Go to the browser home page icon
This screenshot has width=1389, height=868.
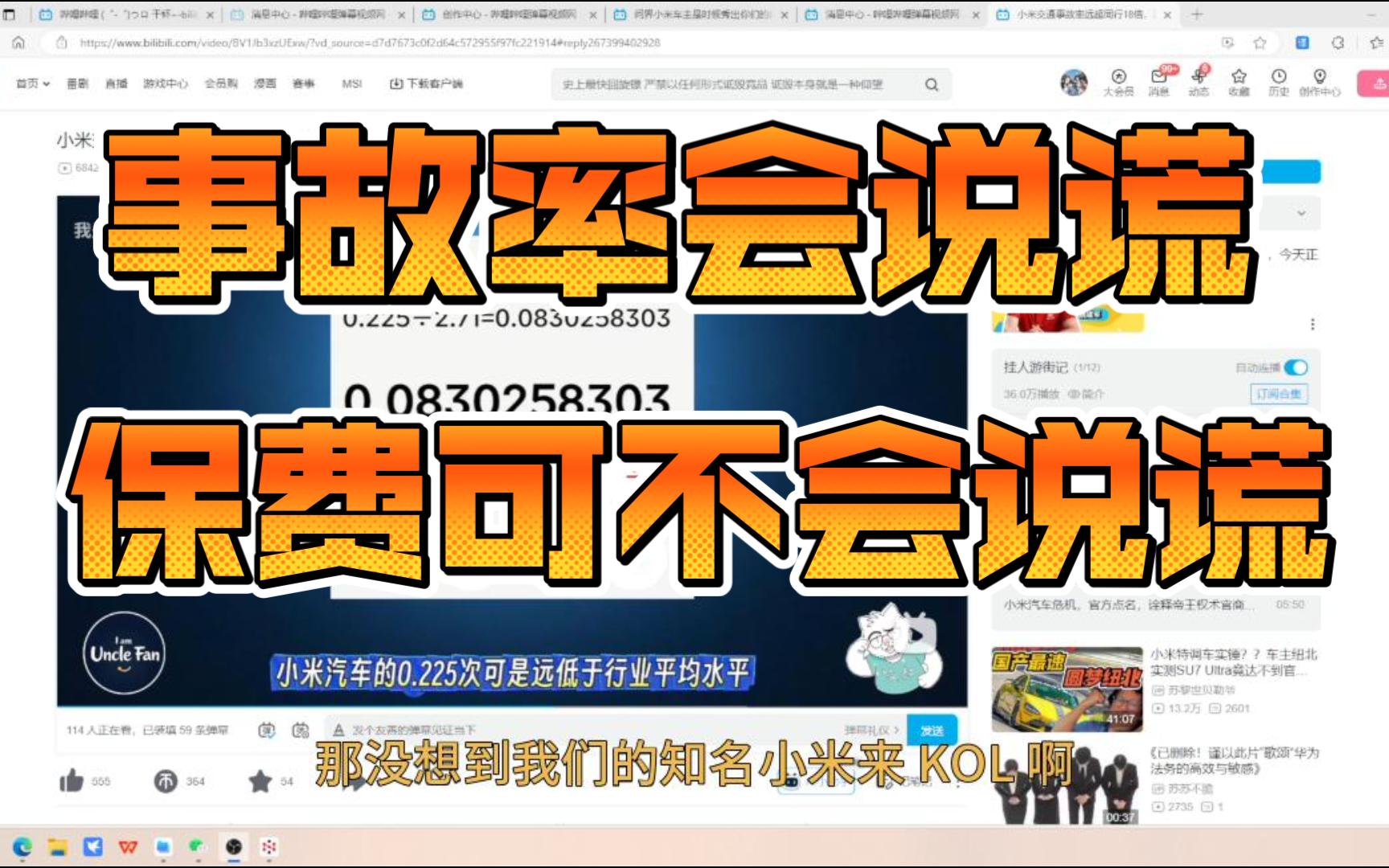18,43
